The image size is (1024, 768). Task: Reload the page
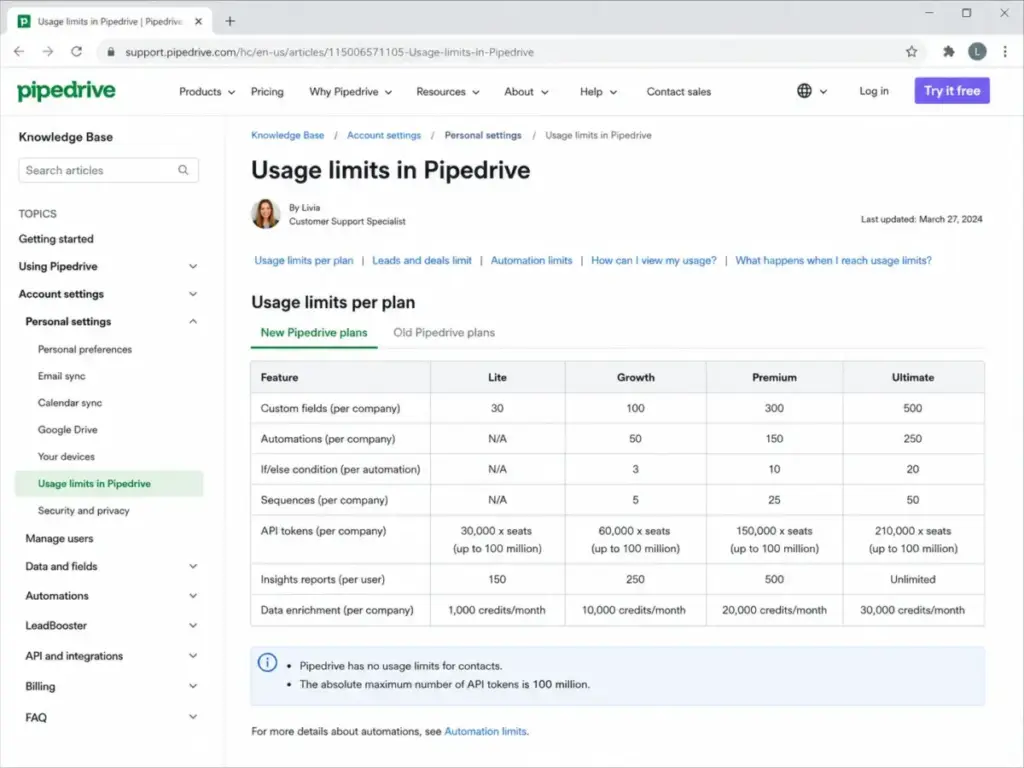pyautogui.click(x=76, y=52)
